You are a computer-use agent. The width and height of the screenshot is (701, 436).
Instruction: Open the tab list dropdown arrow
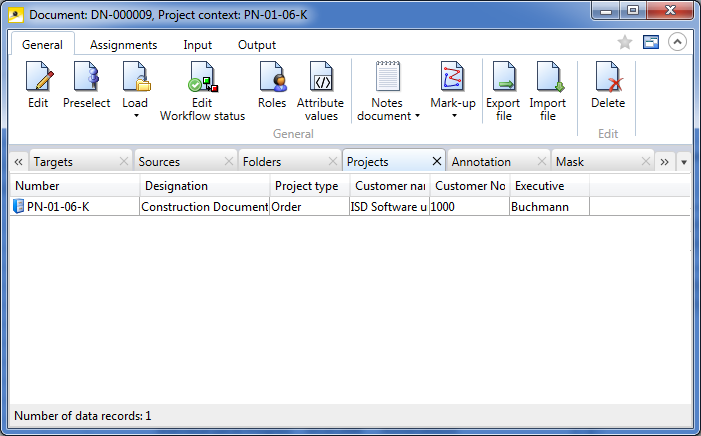[684, 162]
